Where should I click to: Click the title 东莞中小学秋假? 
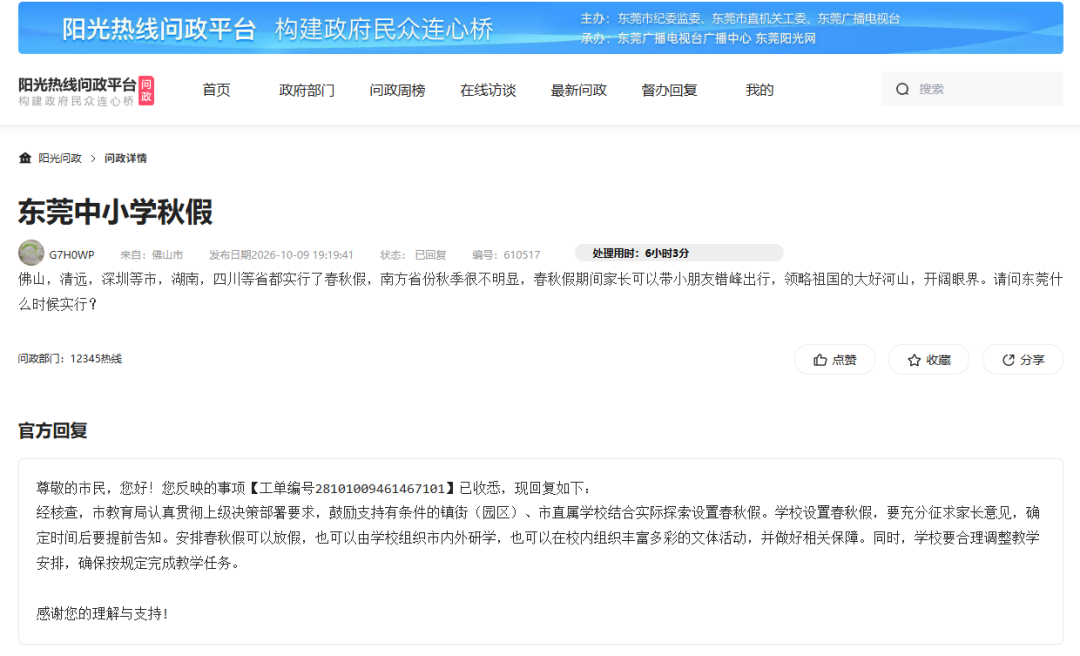115,212
